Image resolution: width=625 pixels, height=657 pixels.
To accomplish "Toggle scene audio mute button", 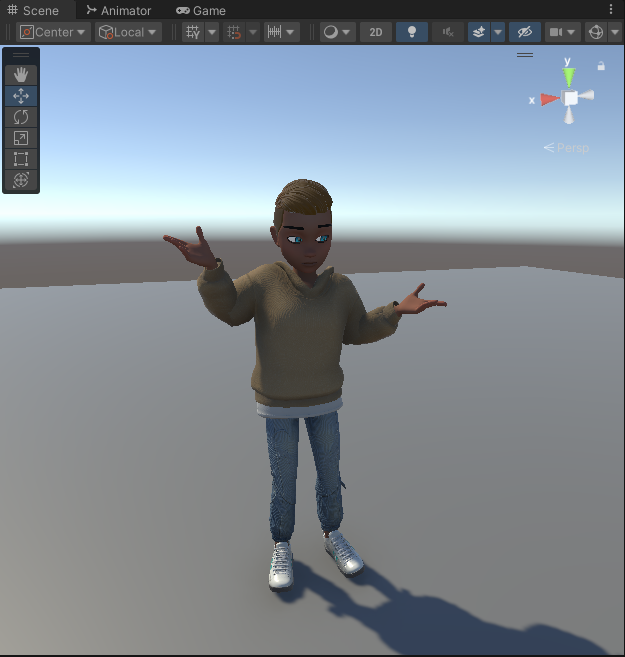I will click(x=447, y=32).
